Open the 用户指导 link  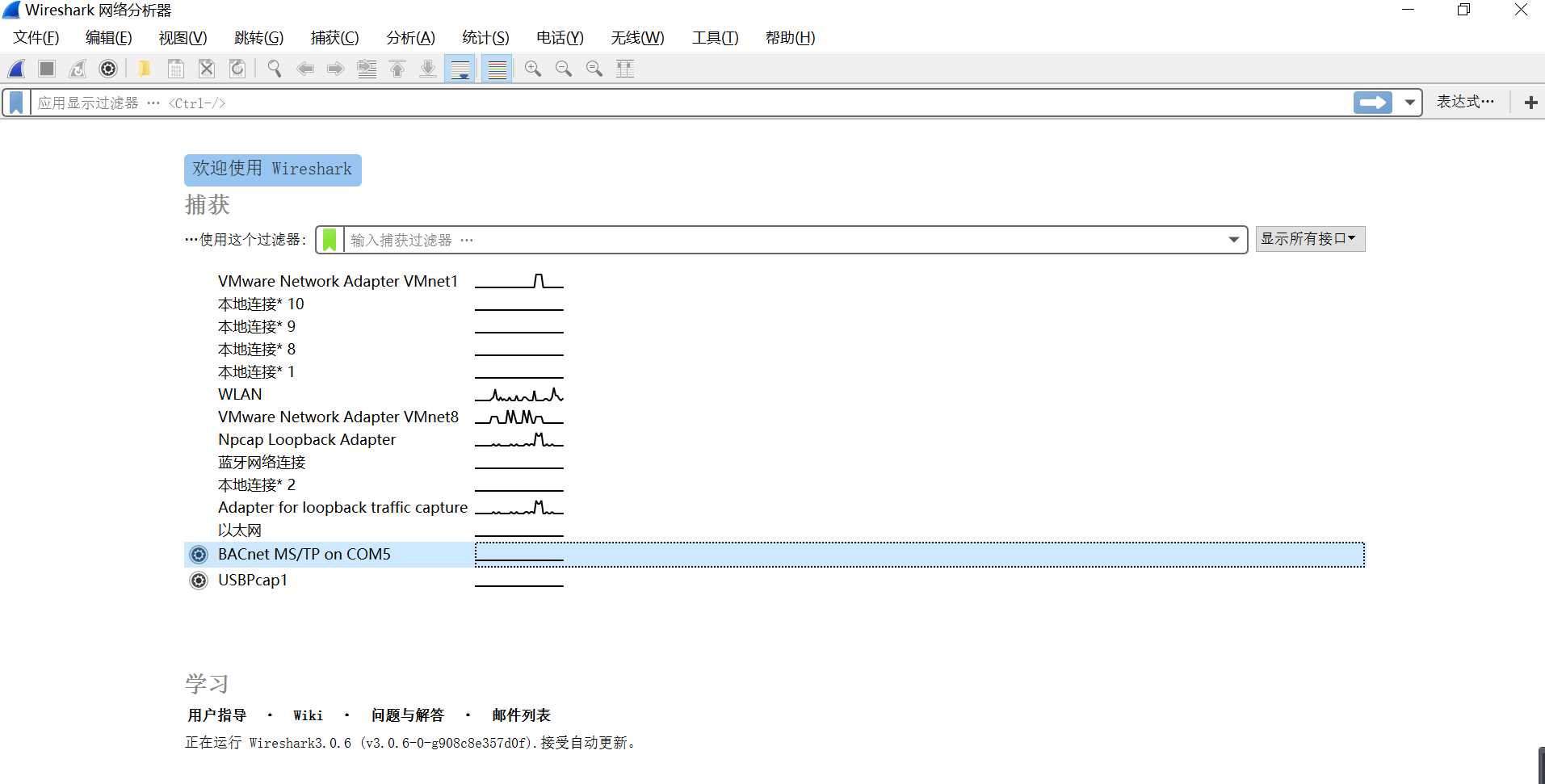click(x=217, y=715)
